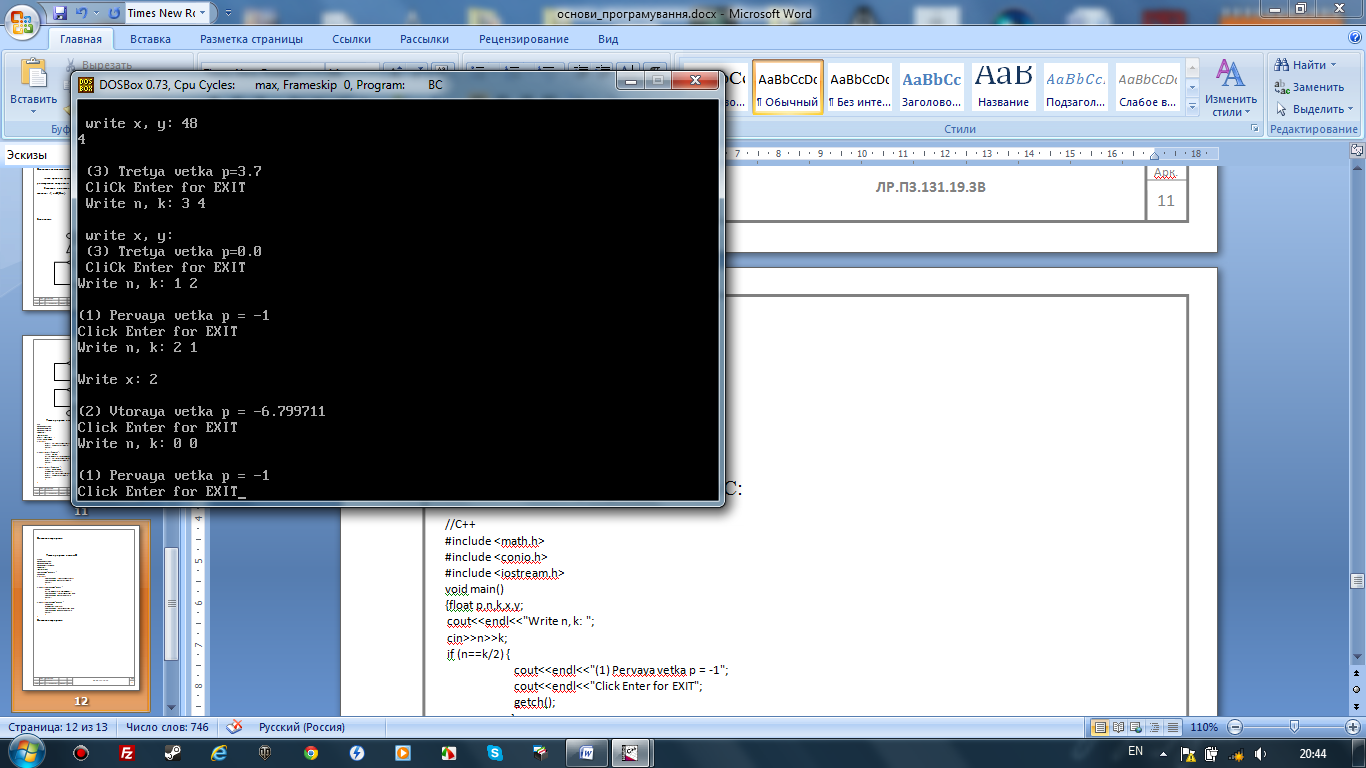Open word count Число слов: 746
Viewport: 1366px width, 768px height.
click(x=165, y=727)
